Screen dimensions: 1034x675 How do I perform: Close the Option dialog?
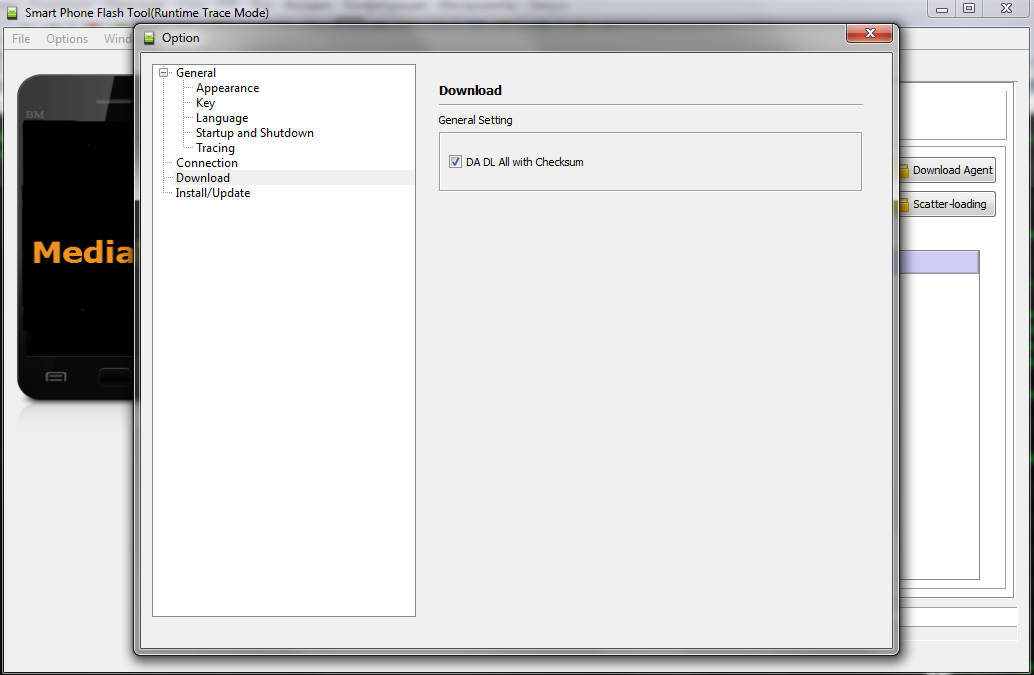(869, 33)
